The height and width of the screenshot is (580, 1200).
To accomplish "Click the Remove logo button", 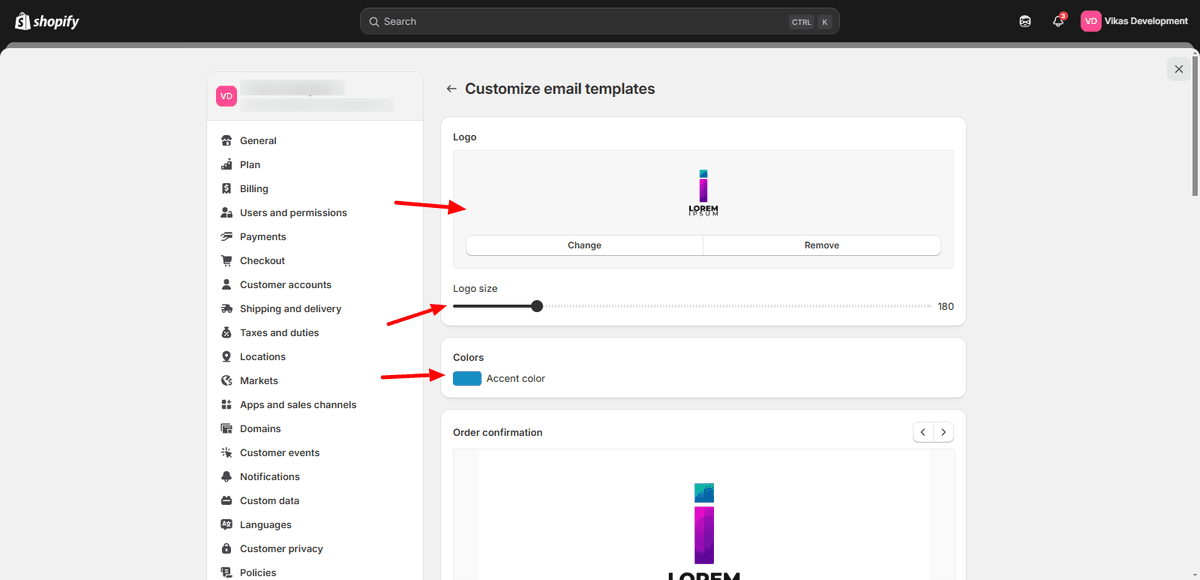I will (822, 245).
